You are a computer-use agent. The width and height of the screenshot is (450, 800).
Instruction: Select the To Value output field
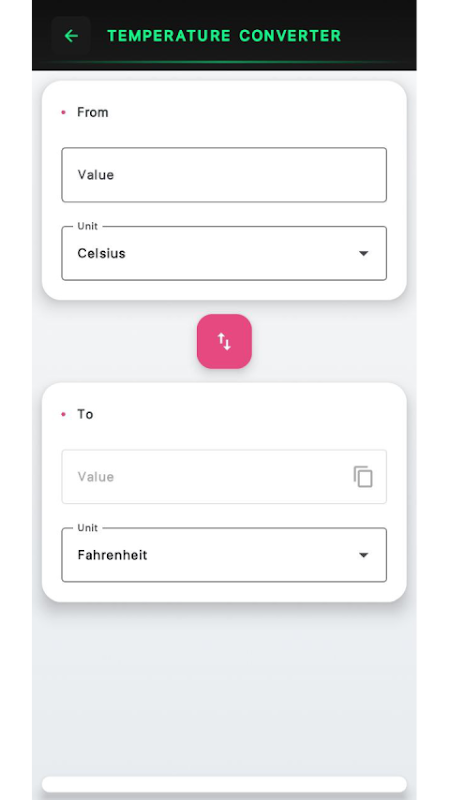[224, 477]
